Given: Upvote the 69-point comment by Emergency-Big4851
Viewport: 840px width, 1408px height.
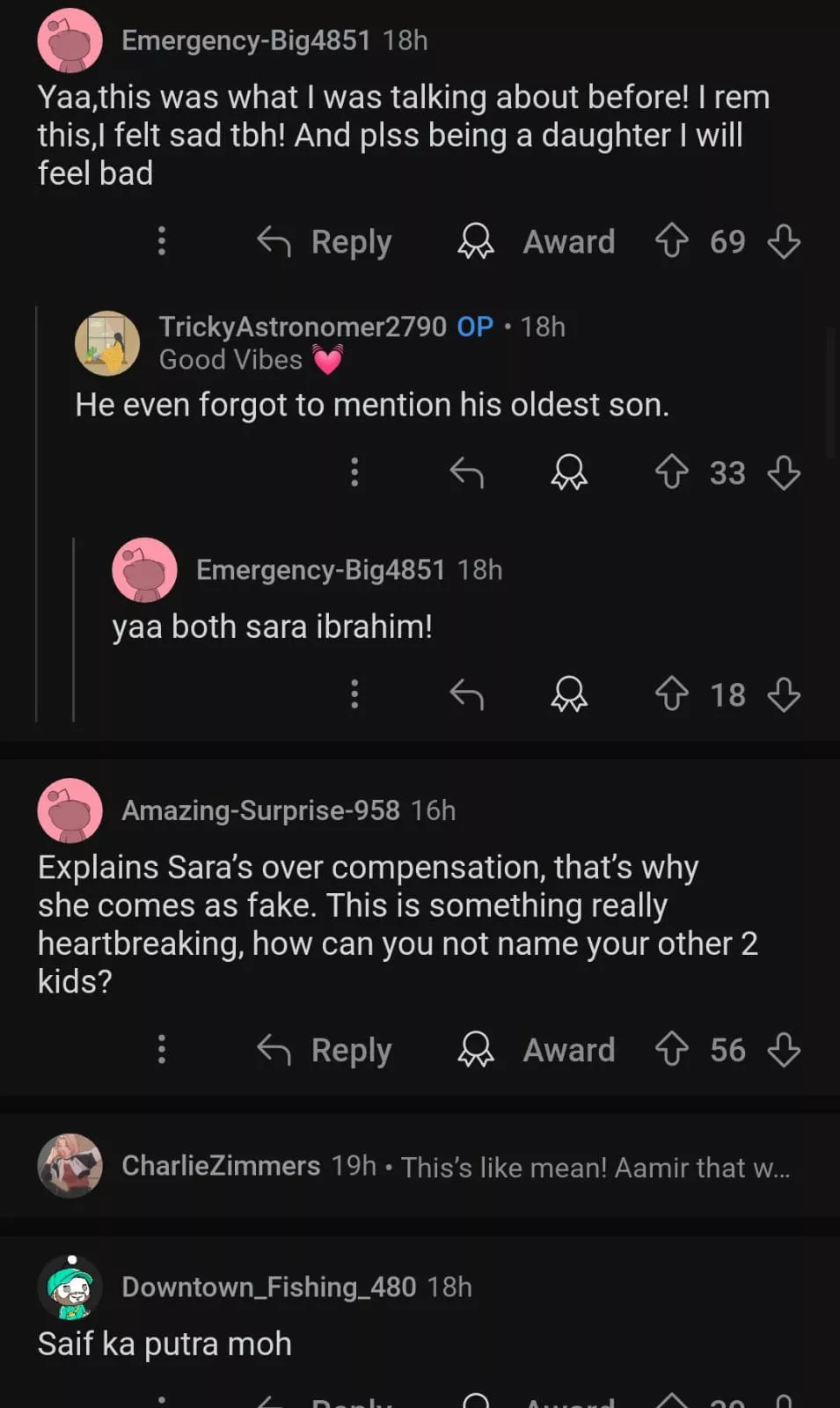Looking at the screenshot, I should pos(672,241).
